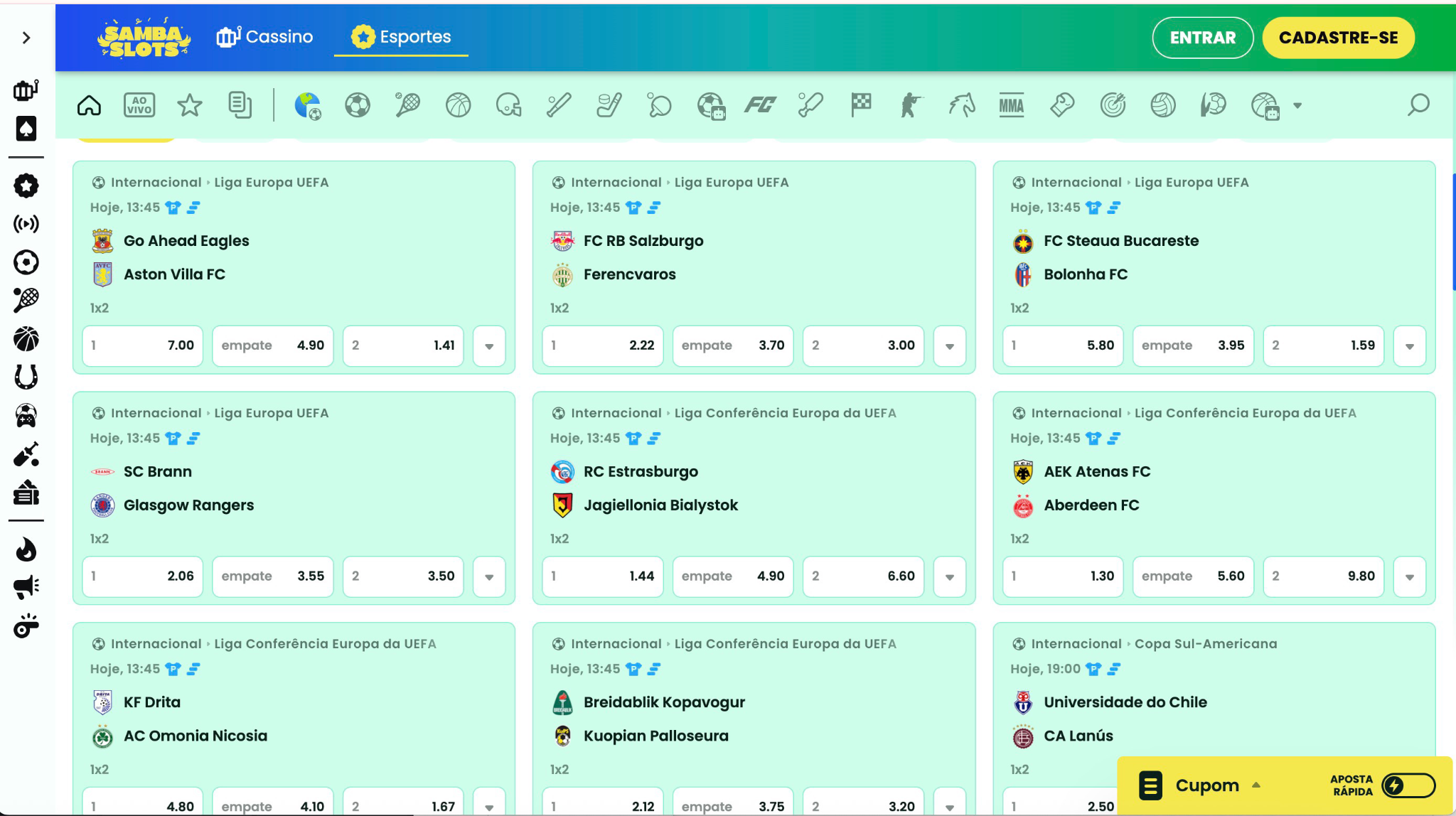Select the boxing glove icon
The image size is (1456, 816).
coord(1062,105)
